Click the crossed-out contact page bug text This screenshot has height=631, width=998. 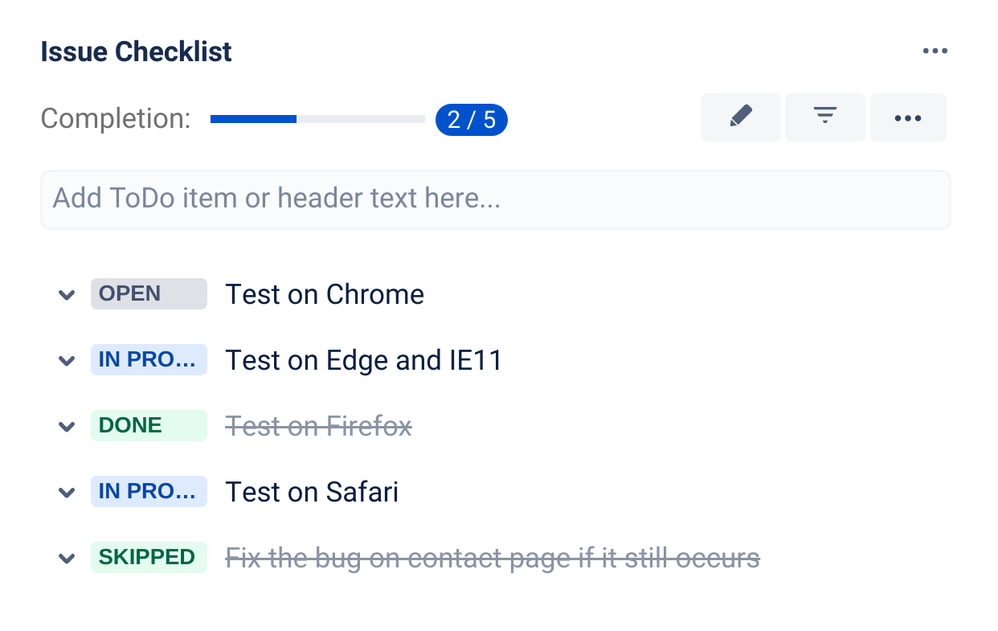[x=492, y=558]
